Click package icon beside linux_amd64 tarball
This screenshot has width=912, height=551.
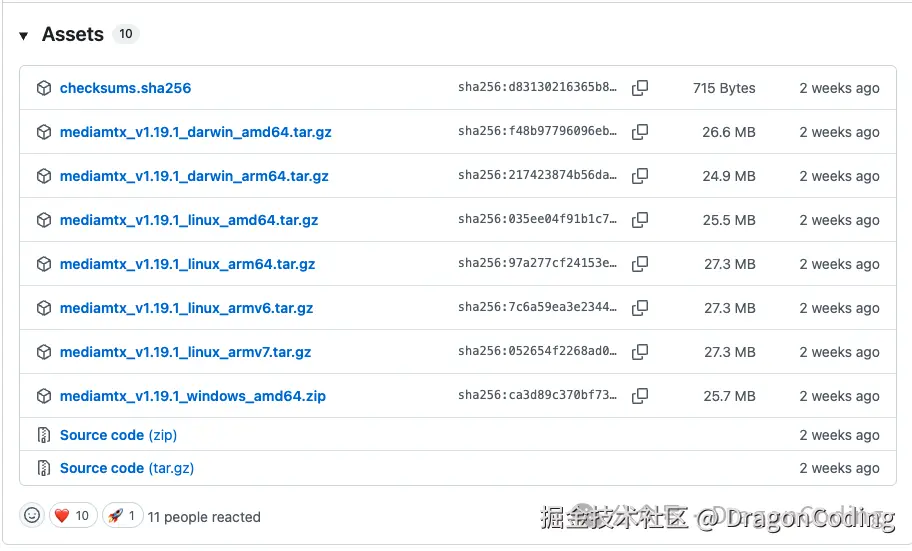44,220
